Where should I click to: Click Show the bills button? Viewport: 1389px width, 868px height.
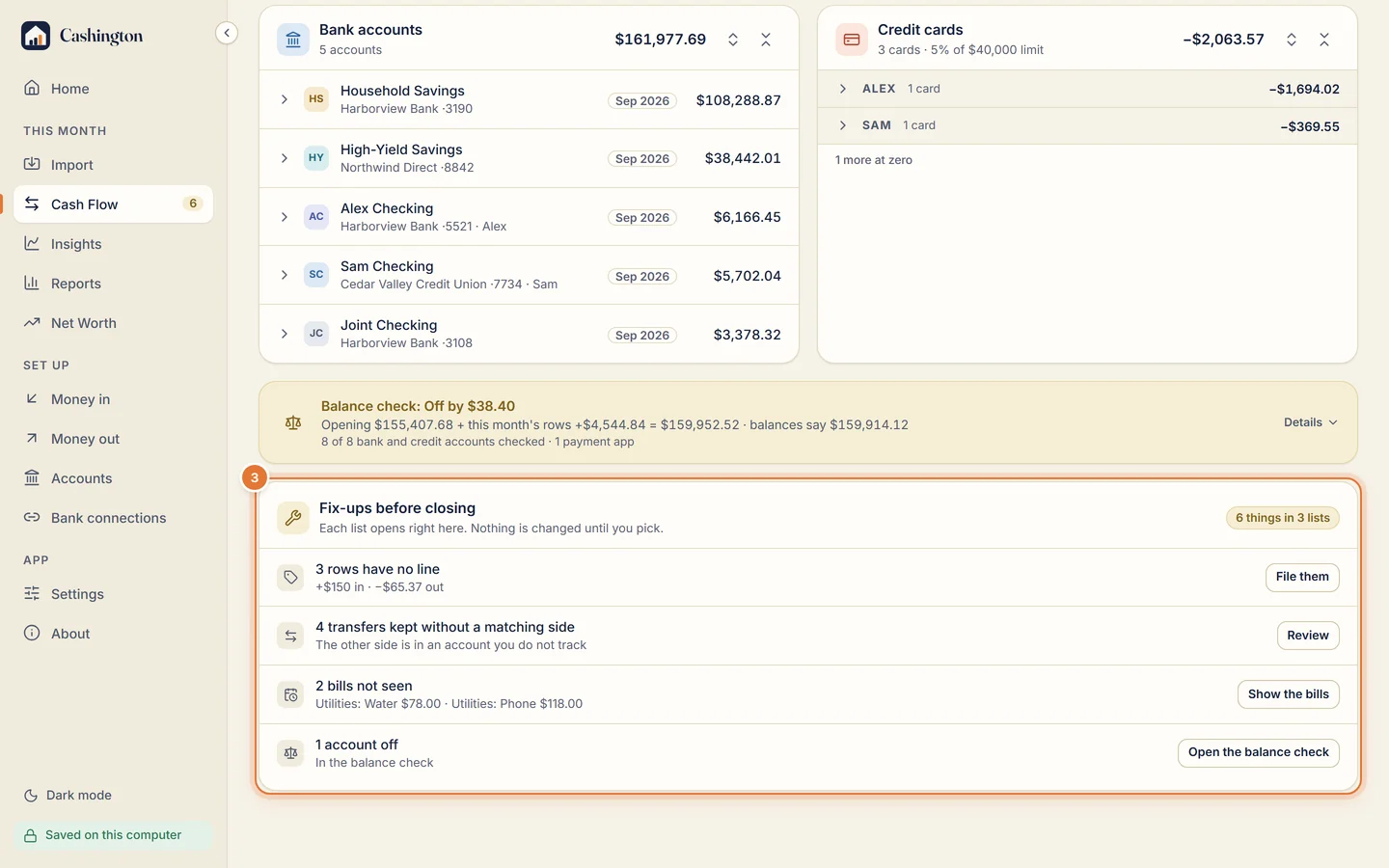[x=1289, y=694]
